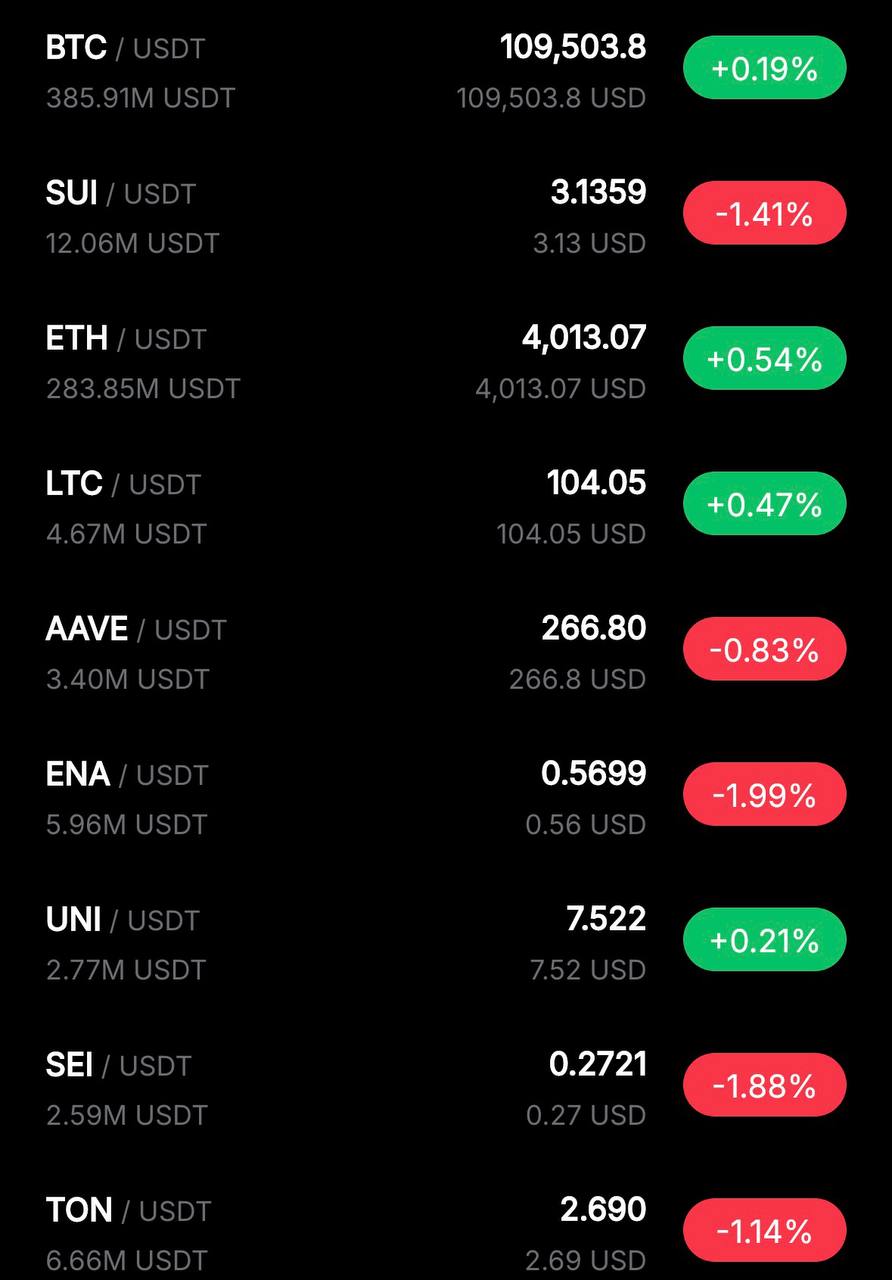Tap the -1.41% SUI change badge
The image size is (892, 1280).
click(x=765, y=213)
